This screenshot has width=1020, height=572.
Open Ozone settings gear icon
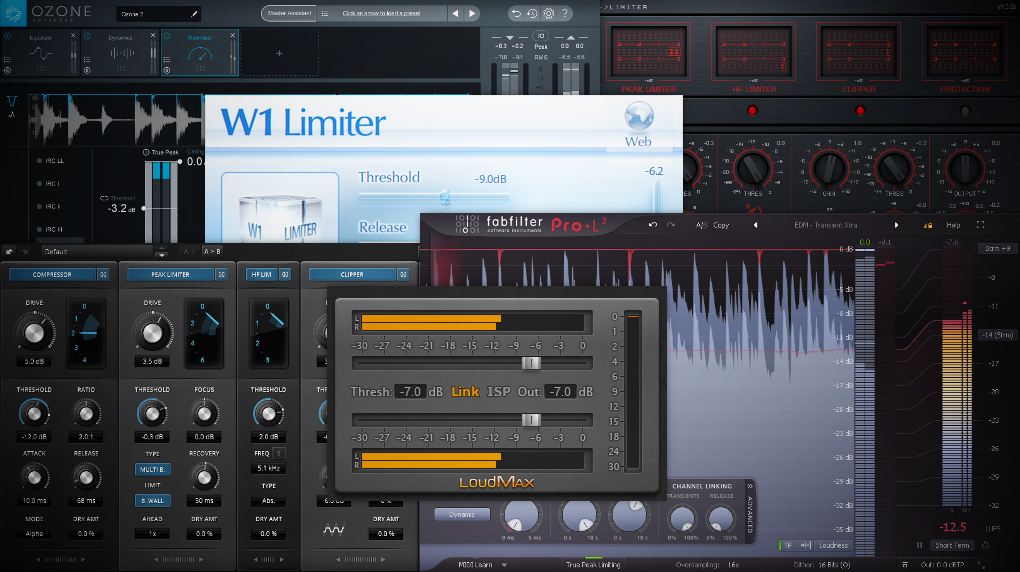click(548, 13)
